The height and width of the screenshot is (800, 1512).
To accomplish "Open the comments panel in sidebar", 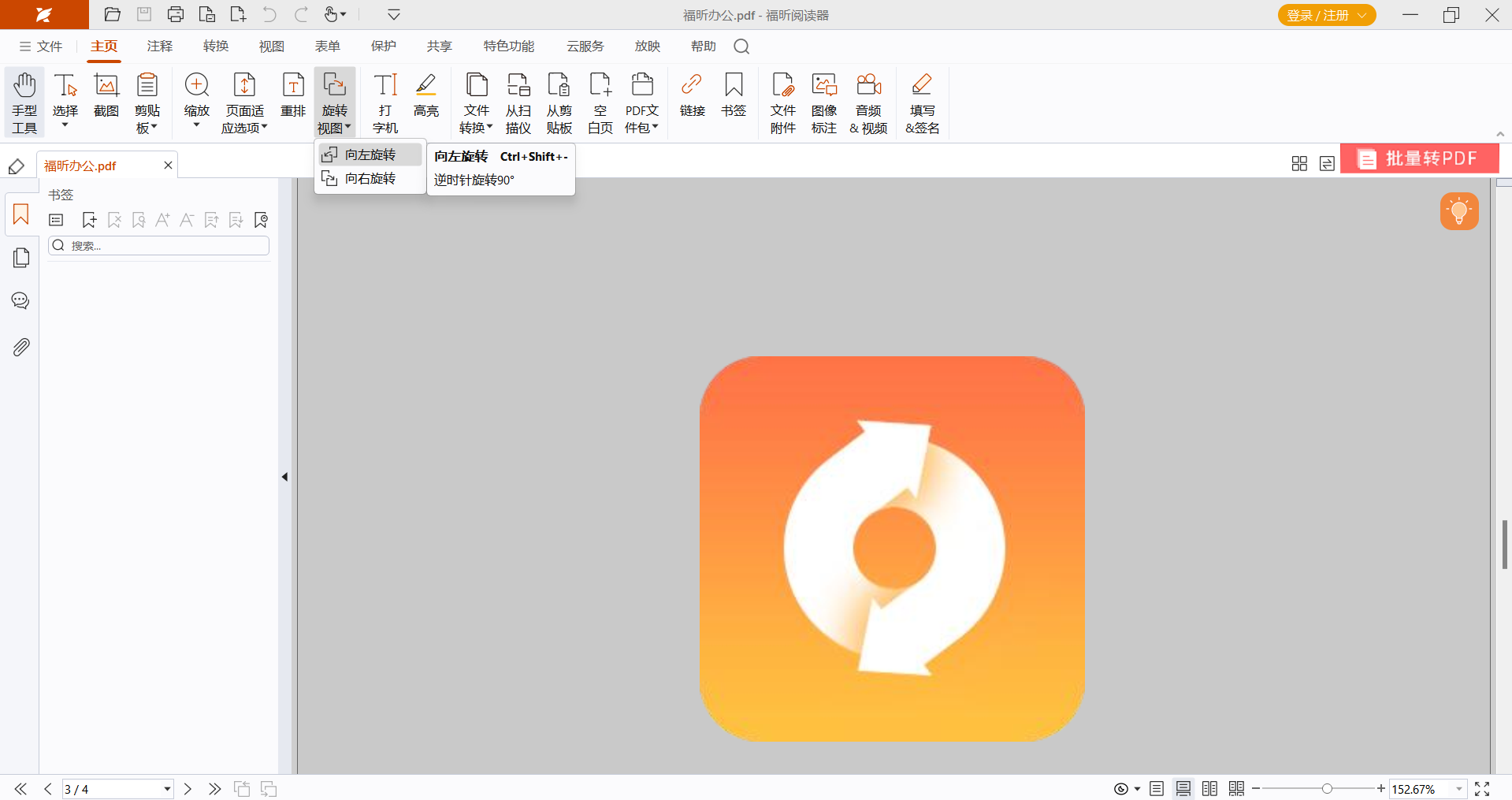I will click(x=21, y=301).
